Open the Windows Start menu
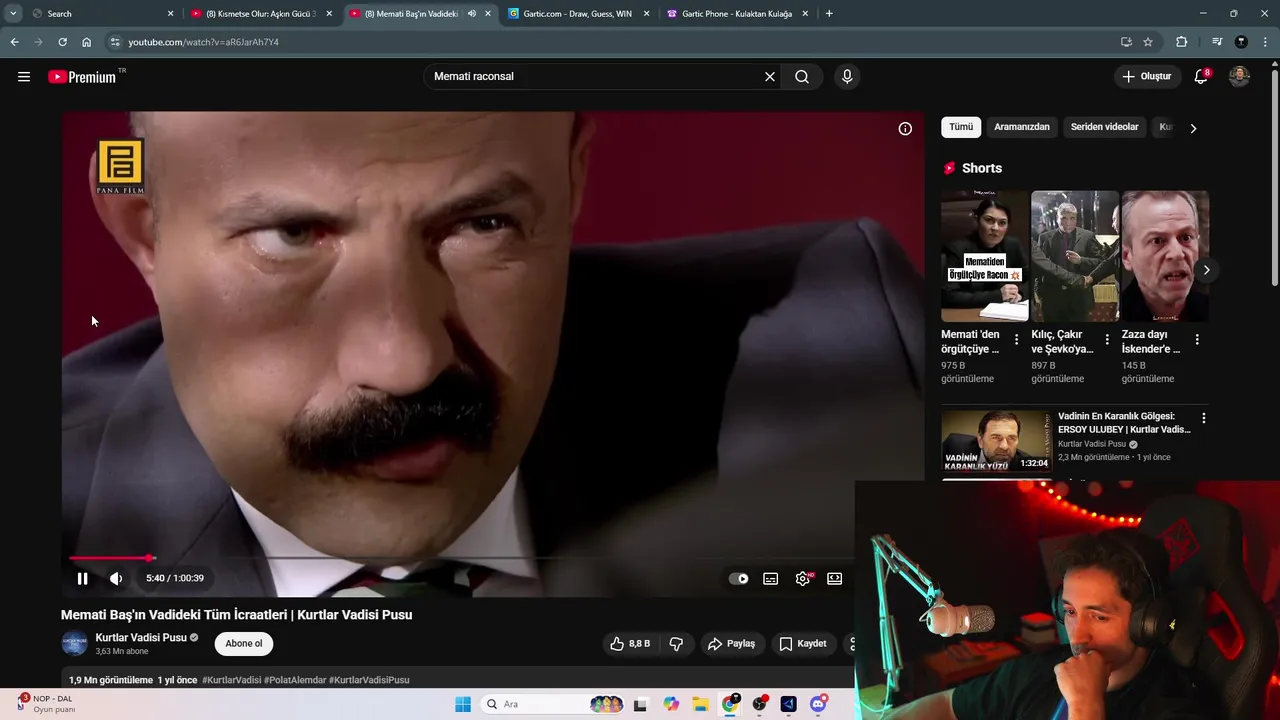This screenshot has width=1280, height=720. [463, 704]
